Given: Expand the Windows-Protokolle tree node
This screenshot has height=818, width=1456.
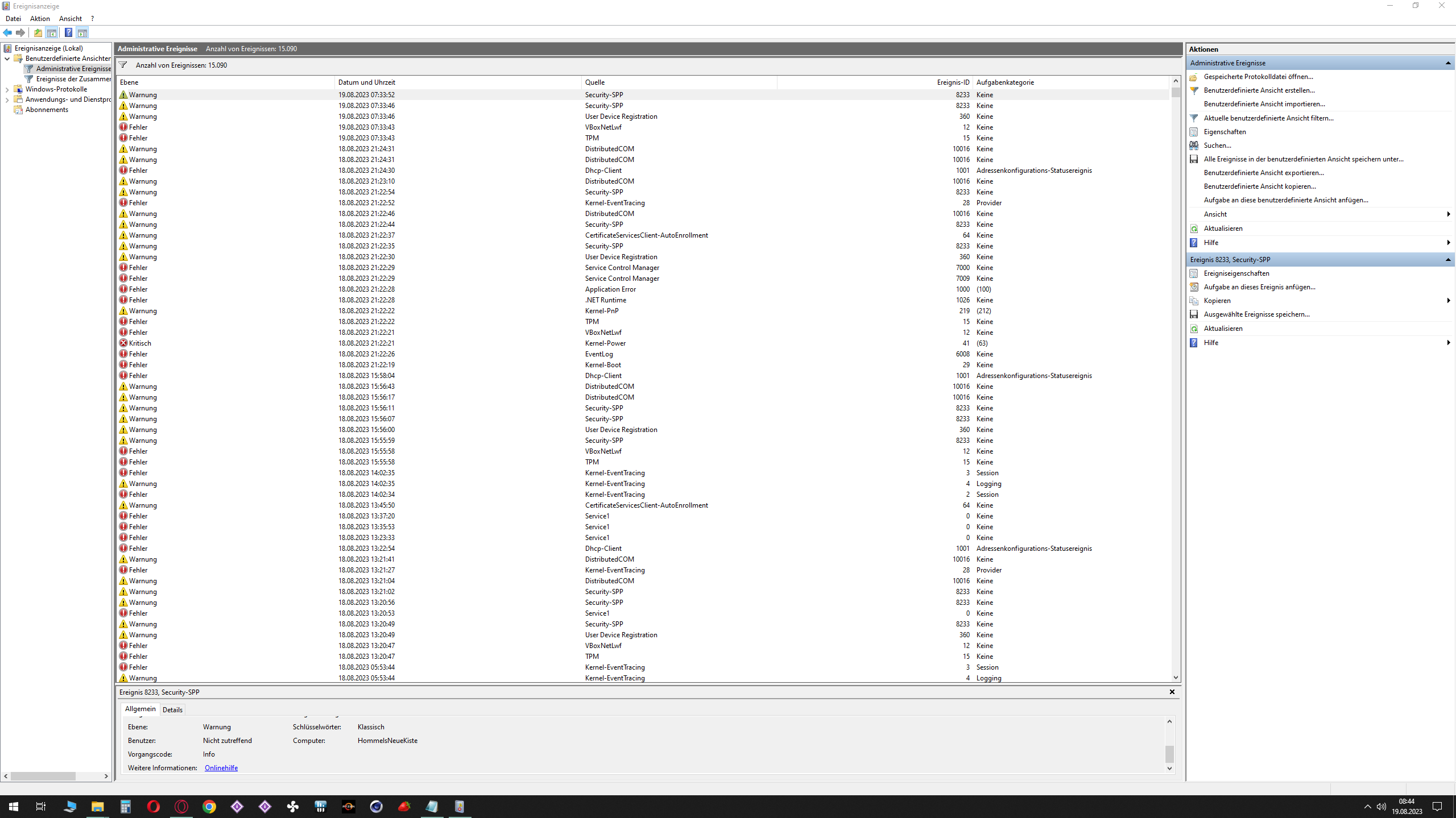Looking at the screenshot, I should (7, 89).
